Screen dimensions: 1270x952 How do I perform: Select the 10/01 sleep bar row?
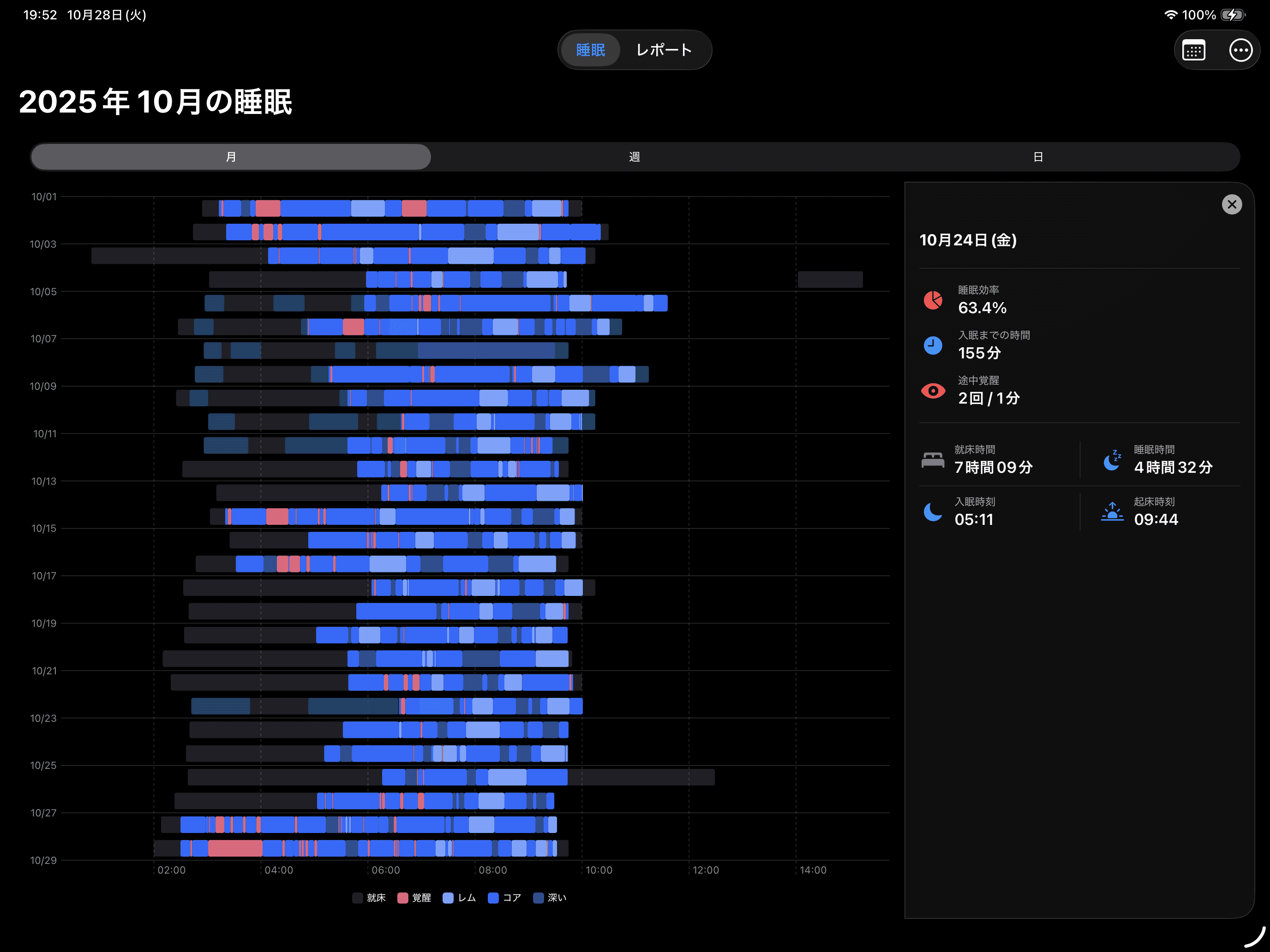390,208
